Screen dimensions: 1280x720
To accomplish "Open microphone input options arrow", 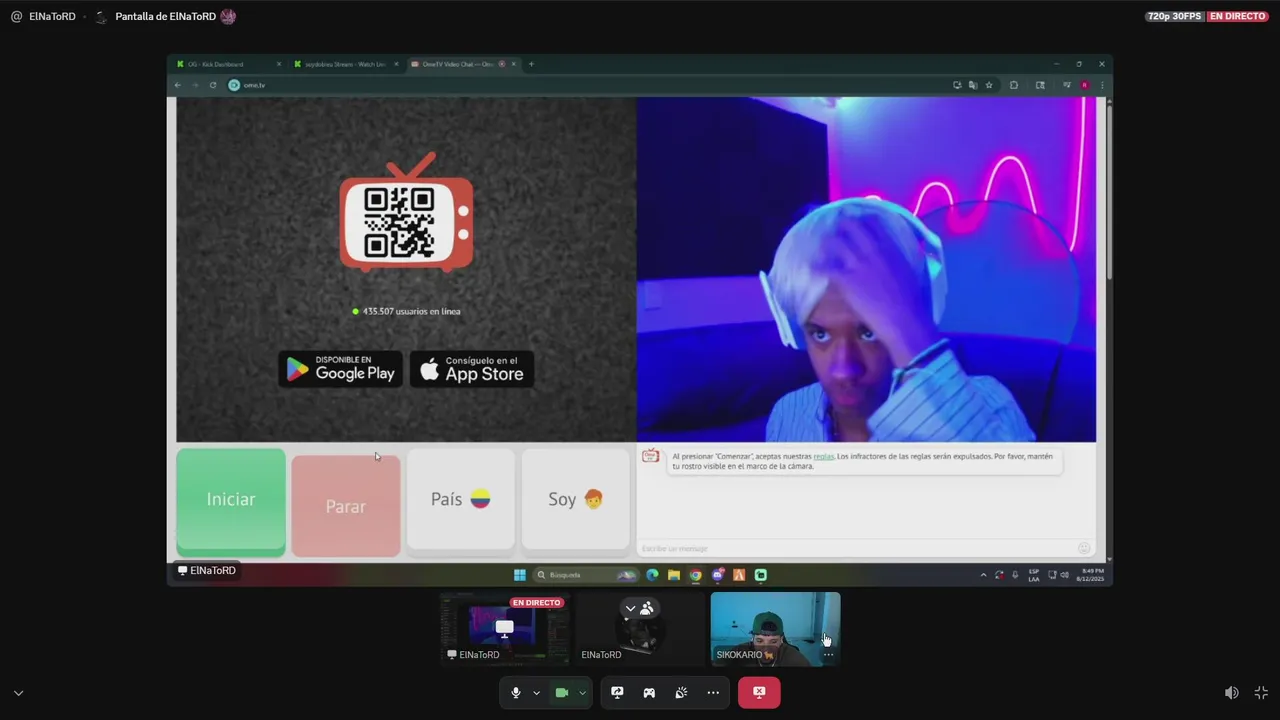I will click(x=536, y=693).
